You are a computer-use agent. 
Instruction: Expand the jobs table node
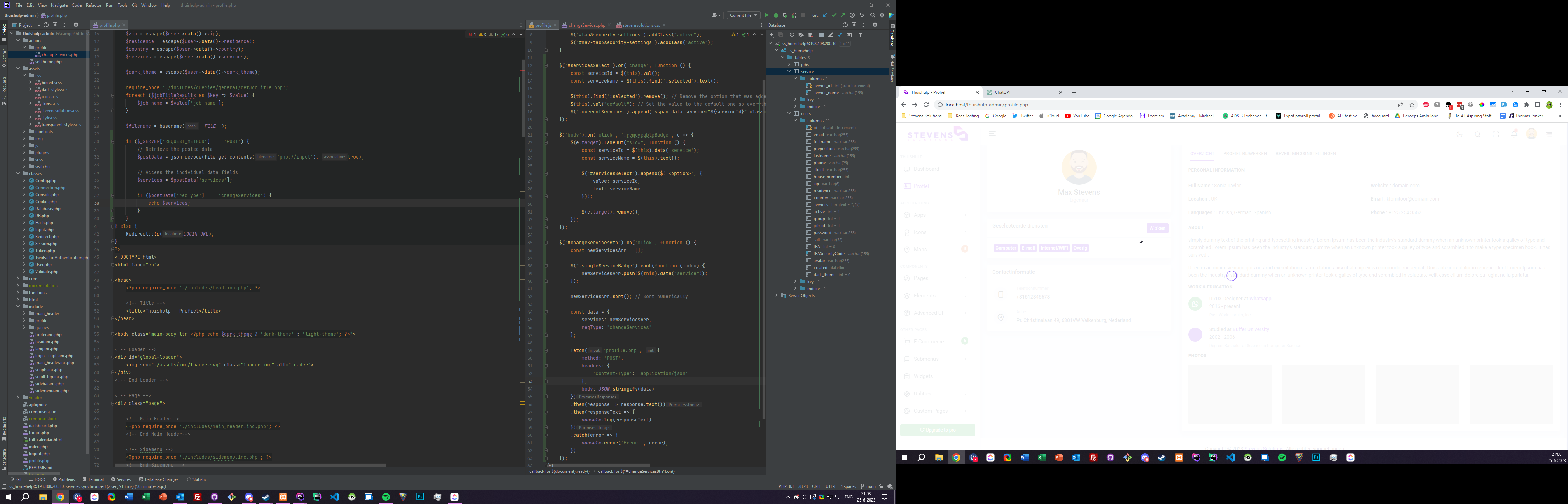coord(790,64)
